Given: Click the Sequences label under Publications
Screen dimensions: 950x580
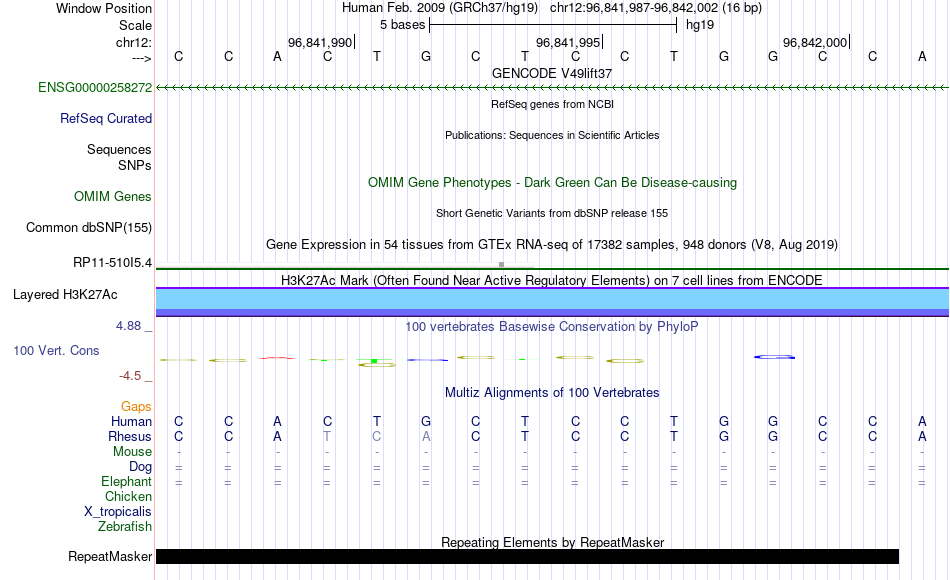Looking at the screenshot, I should tap(119, 149).
